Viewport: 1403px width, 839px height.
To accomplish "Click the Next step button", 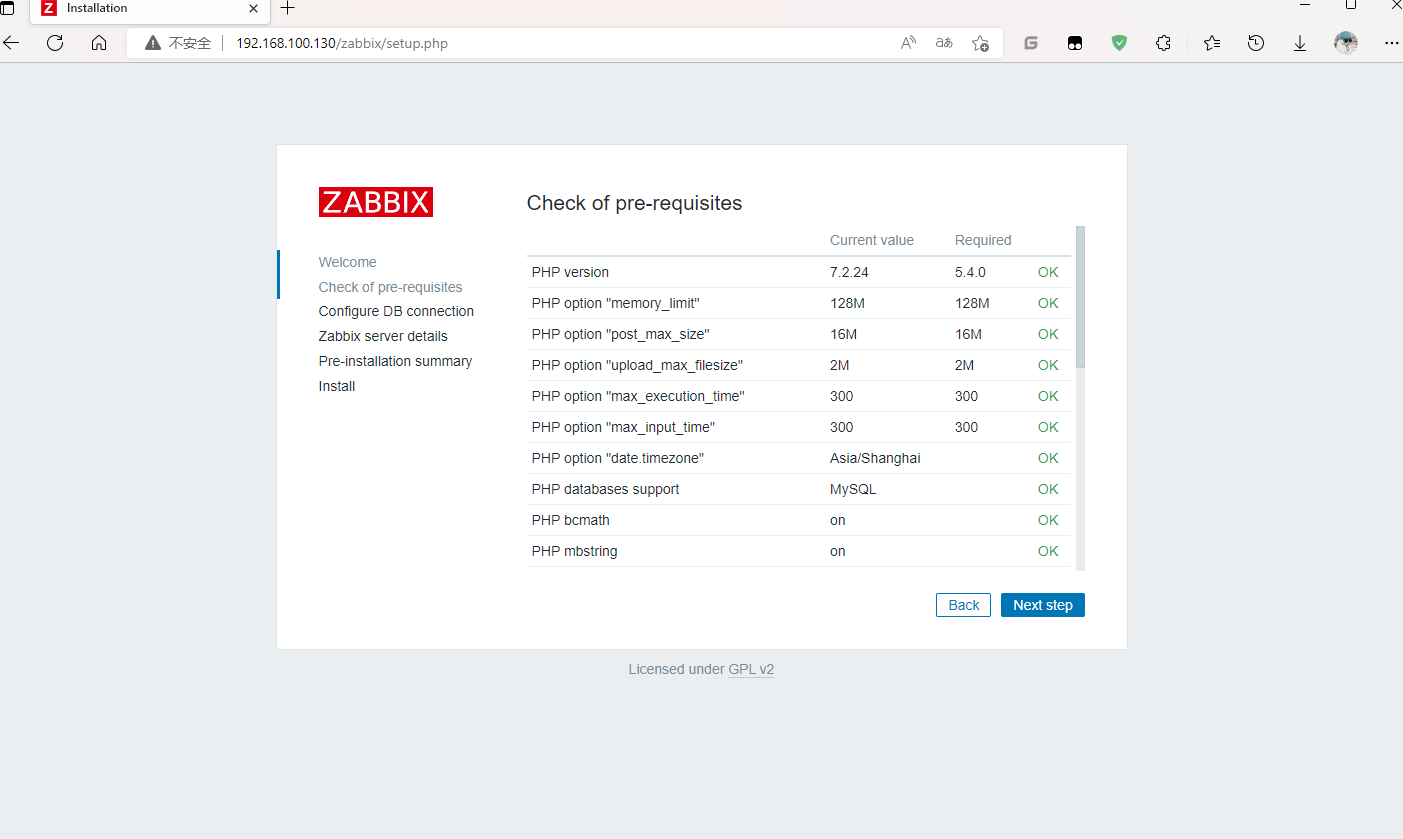I will tap(1043, 605).
